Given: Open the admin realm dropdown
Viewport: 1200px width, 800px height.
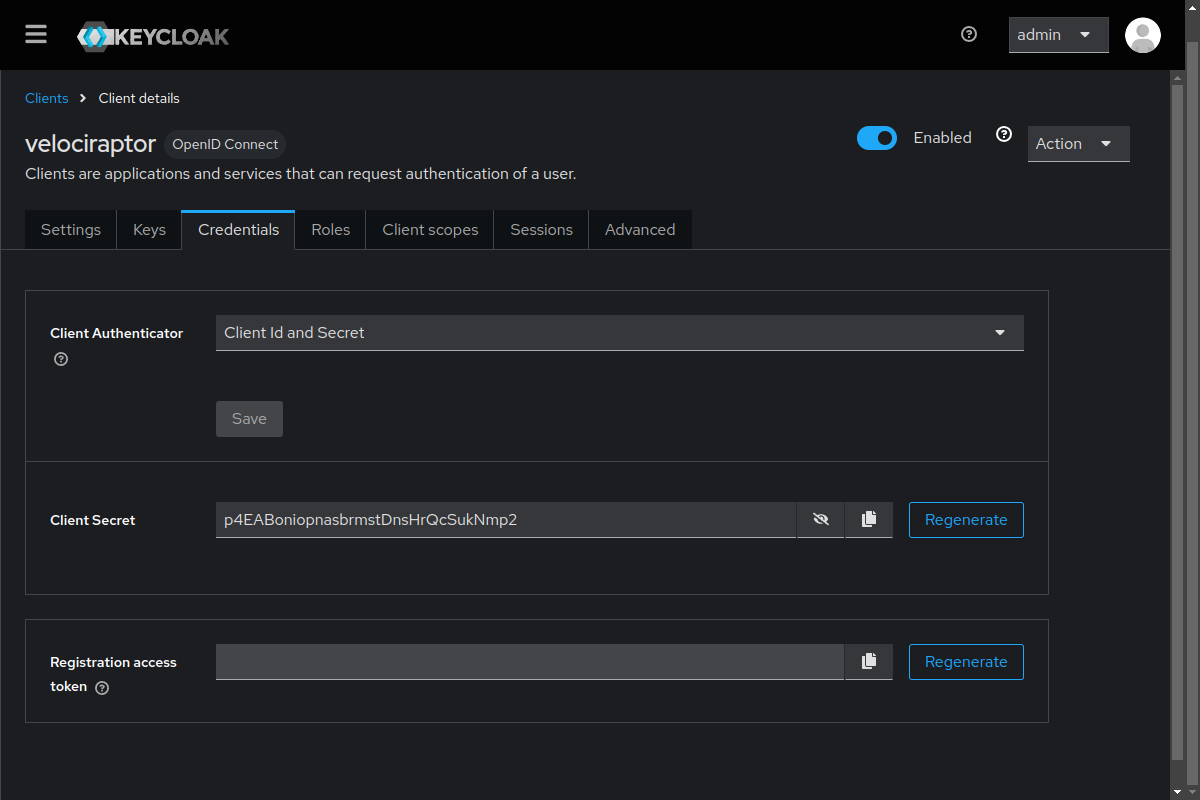Looking at the screenshot, I should (1058, 35).
